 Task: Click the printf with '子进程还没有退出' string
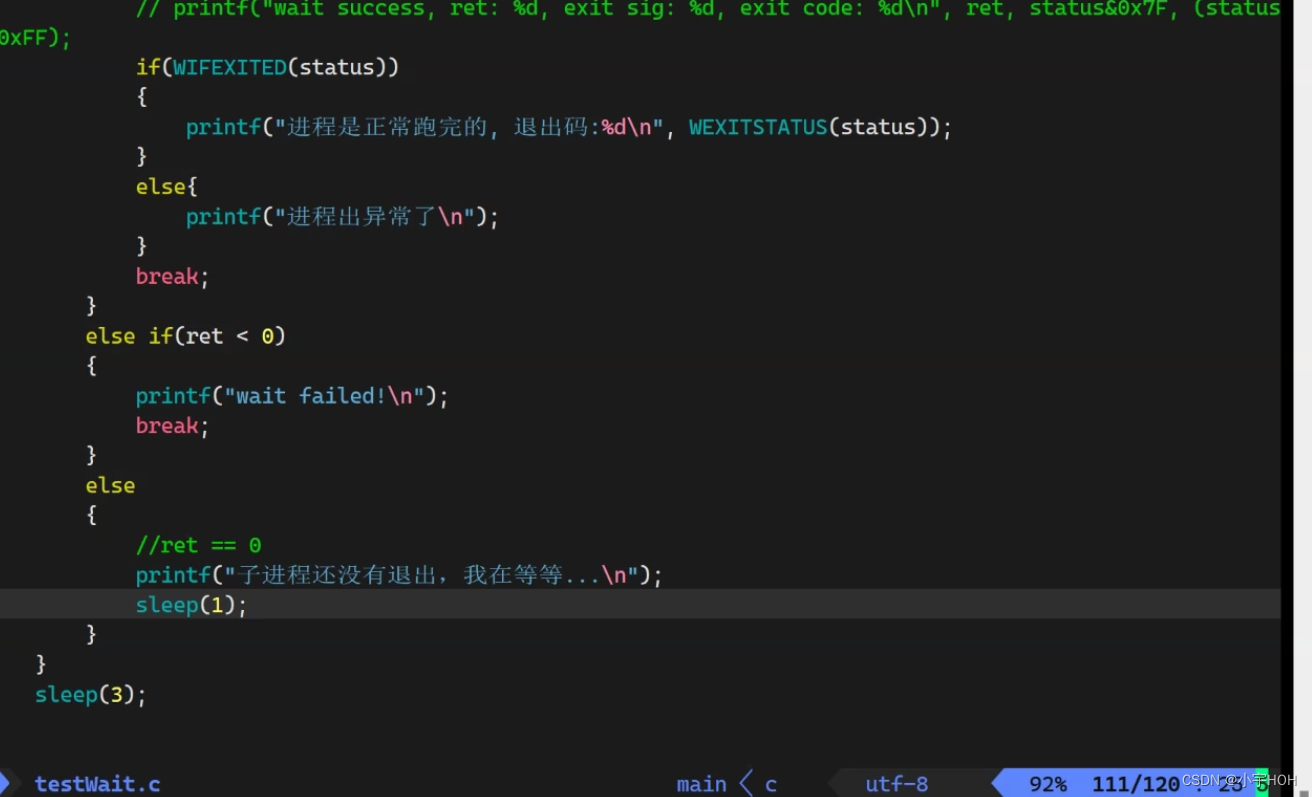(x=399, y=575)
